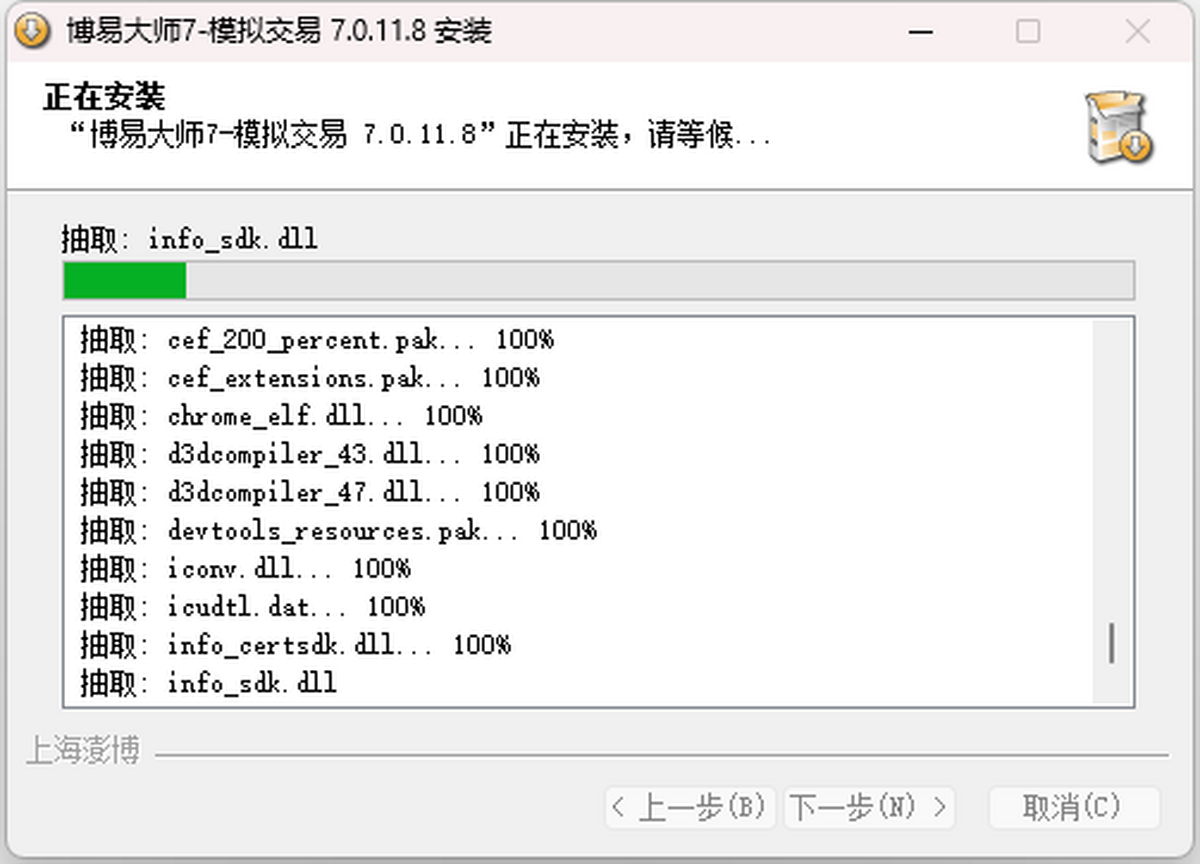Select the iconv.dll log line
Image resolution: width=1200 pixels, height=864 pixels.
pyautogui.click(x=245, y=568)
